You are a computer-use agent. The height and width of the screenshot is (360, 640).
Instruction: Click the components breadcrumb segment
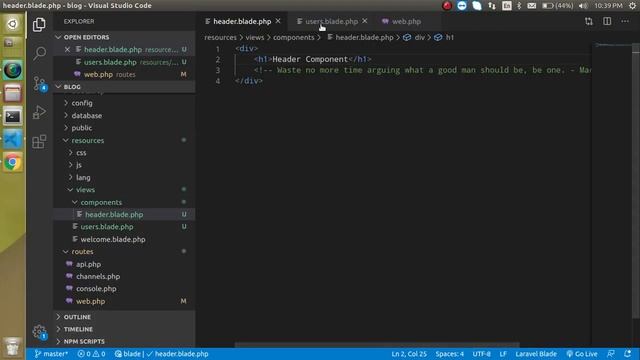293,37
